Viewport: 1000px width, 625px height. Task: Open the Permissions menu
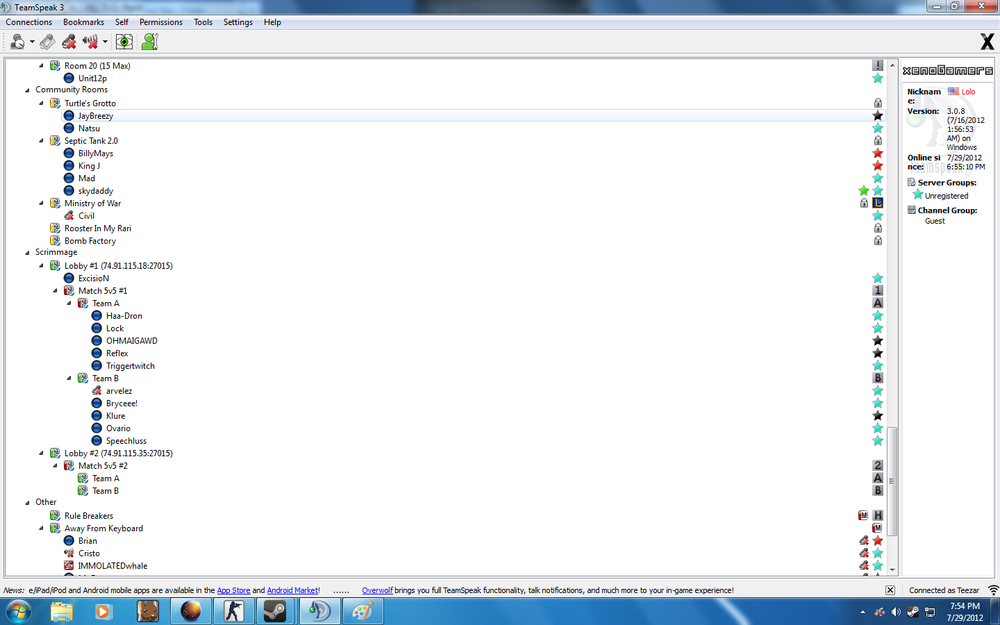click(161, 22)
